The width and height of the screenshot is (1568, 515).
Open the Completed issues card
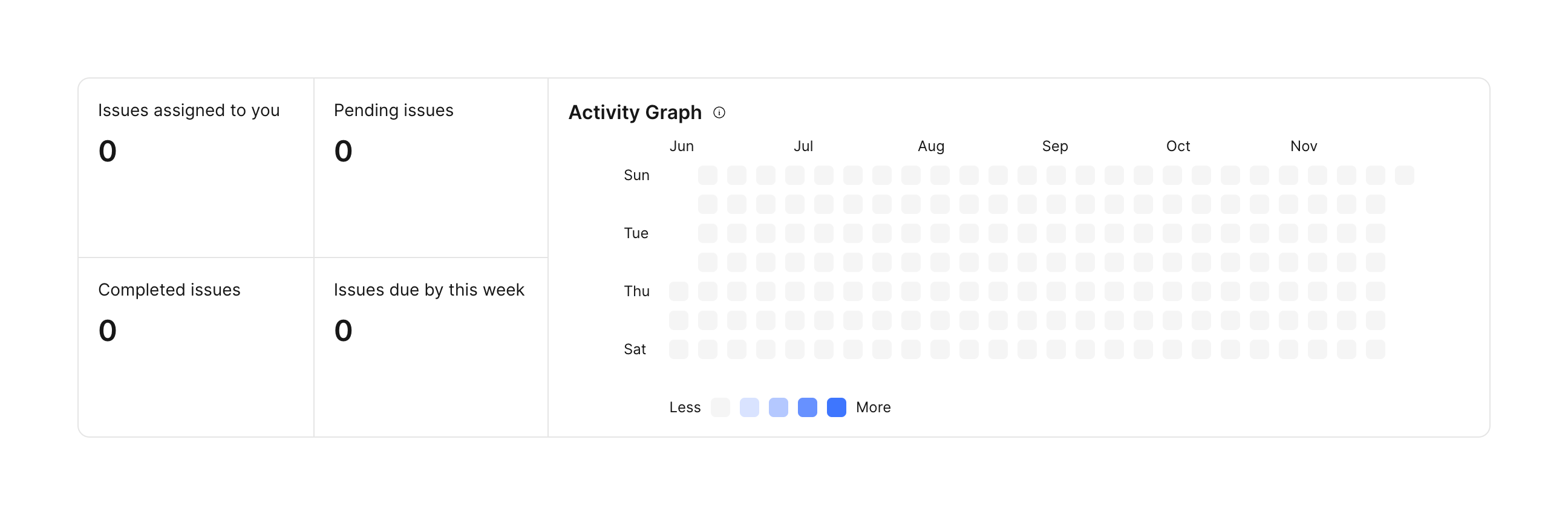pyautogui.click(x=195, y=346)
